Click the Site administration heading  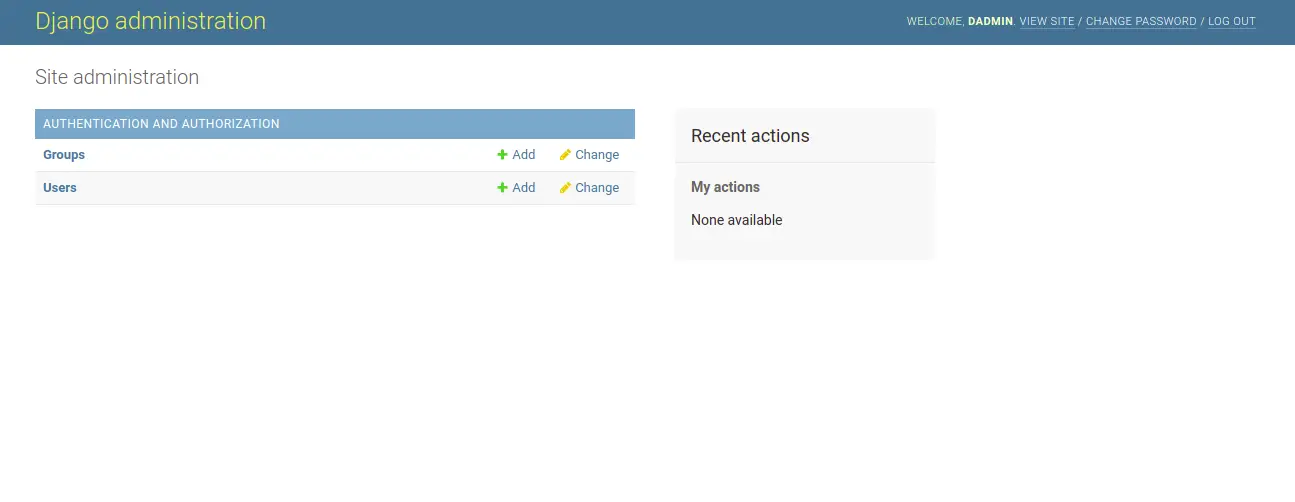point(117,77)
